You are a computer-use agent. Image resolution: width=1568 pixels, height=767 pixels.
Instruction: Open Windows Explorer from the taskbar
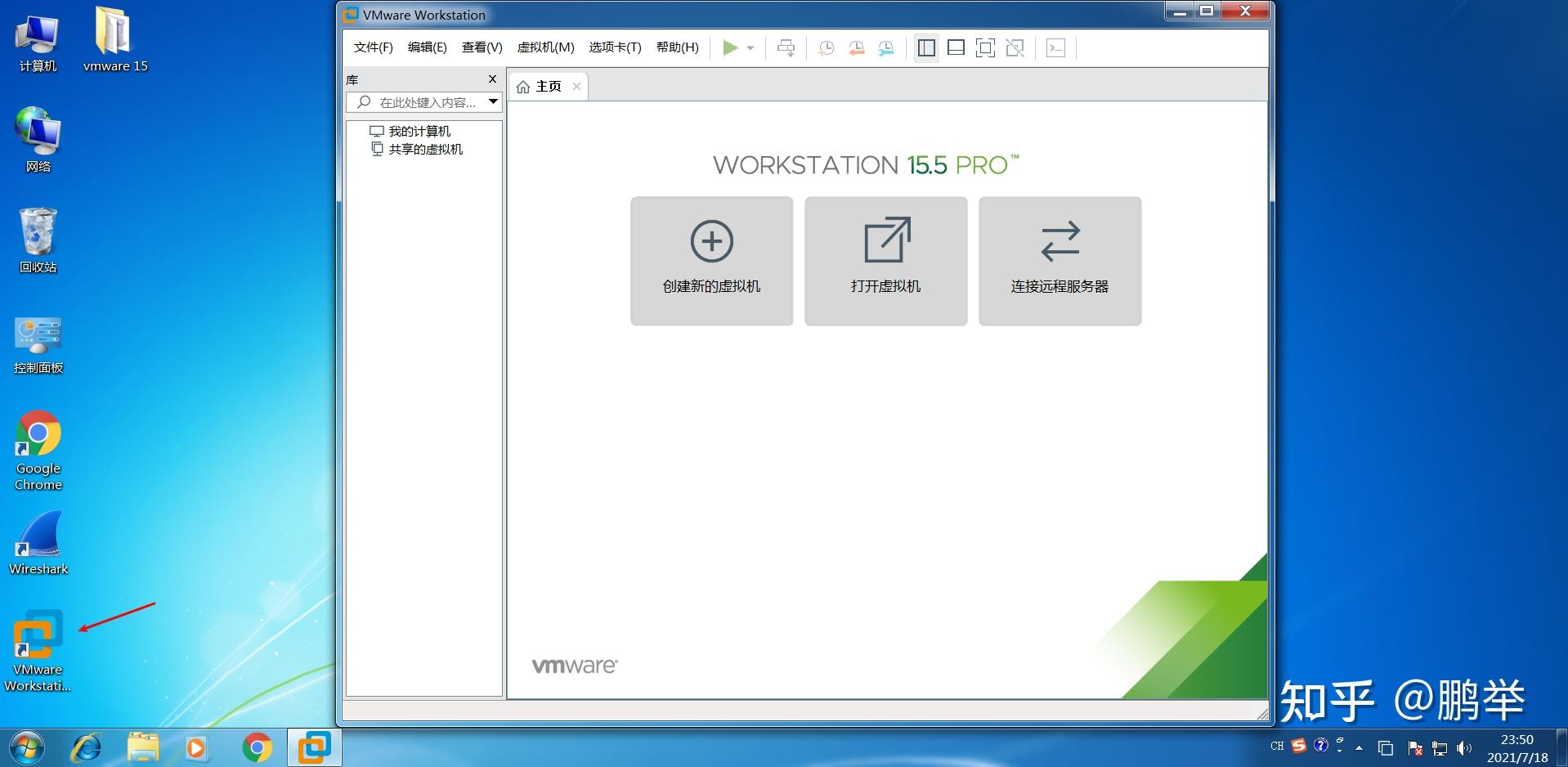(x=142, y=748)
